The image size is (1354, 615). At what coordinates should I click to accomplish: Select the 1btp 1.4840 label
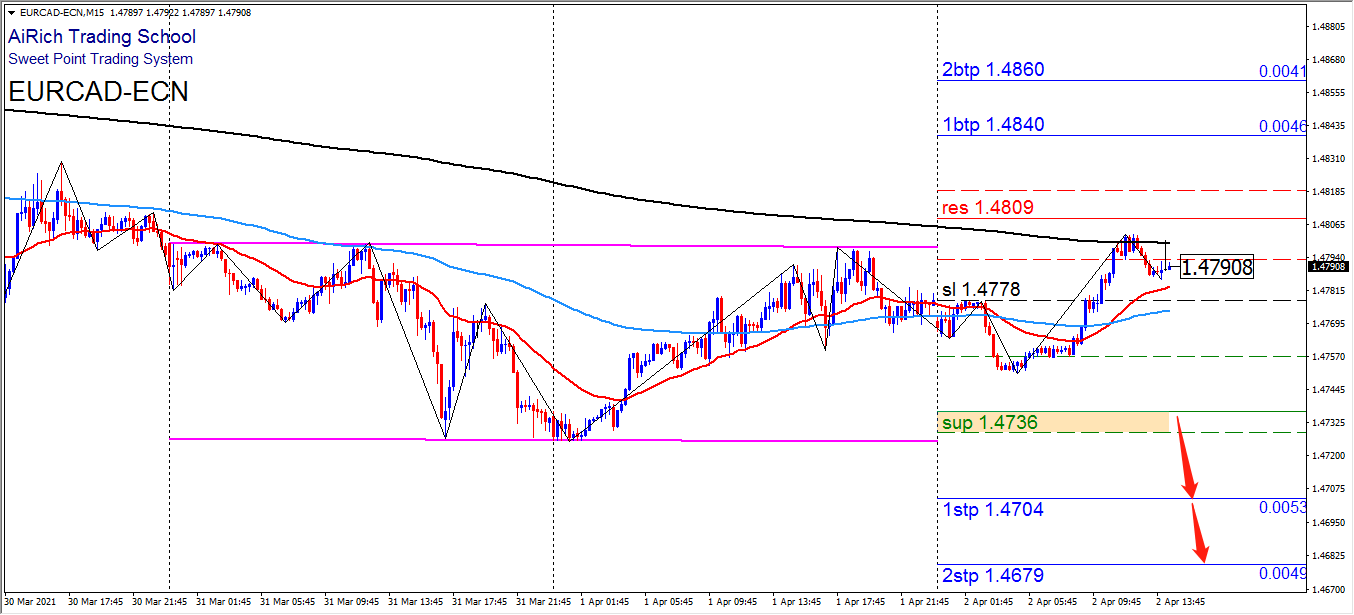click(993, 125)
